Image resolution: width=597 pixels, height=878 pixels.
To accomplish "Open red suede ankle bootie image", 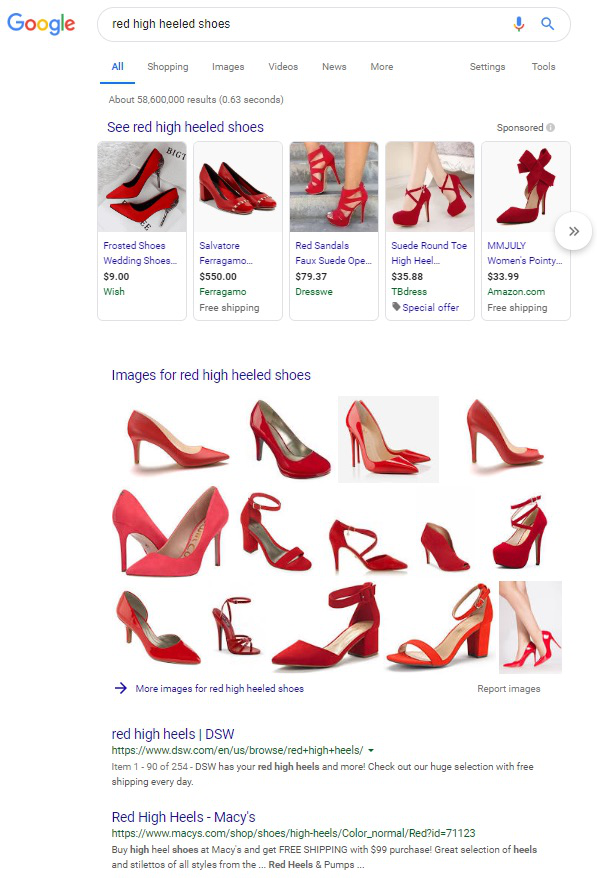I will (x=445, y=547).
